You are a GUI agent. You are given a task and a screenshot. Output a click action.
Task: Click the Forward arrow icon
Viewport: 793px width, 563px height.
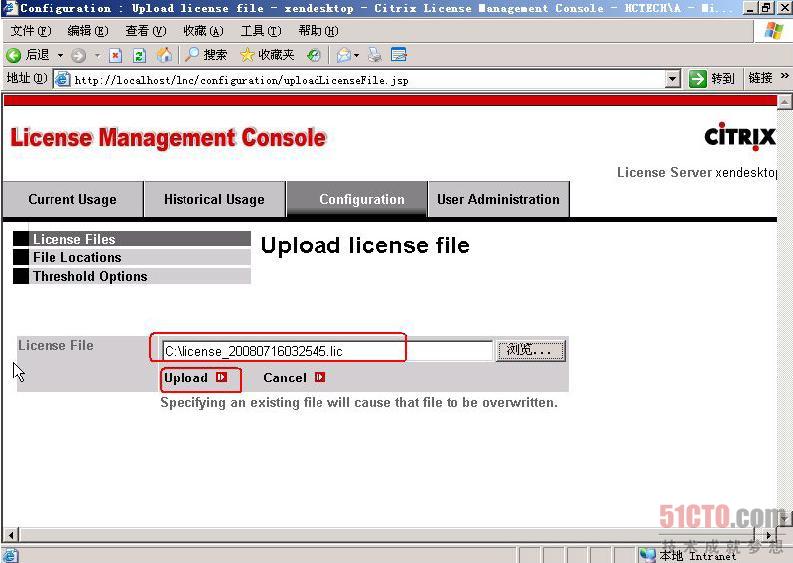(78, 55)
